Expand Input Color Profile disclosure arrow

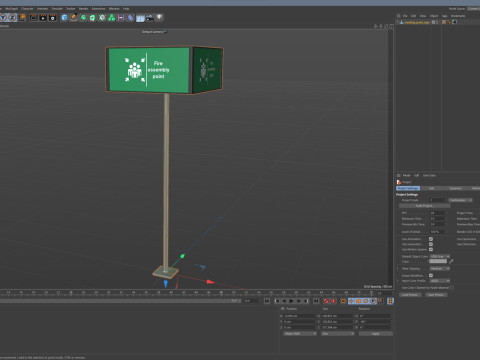398,281
